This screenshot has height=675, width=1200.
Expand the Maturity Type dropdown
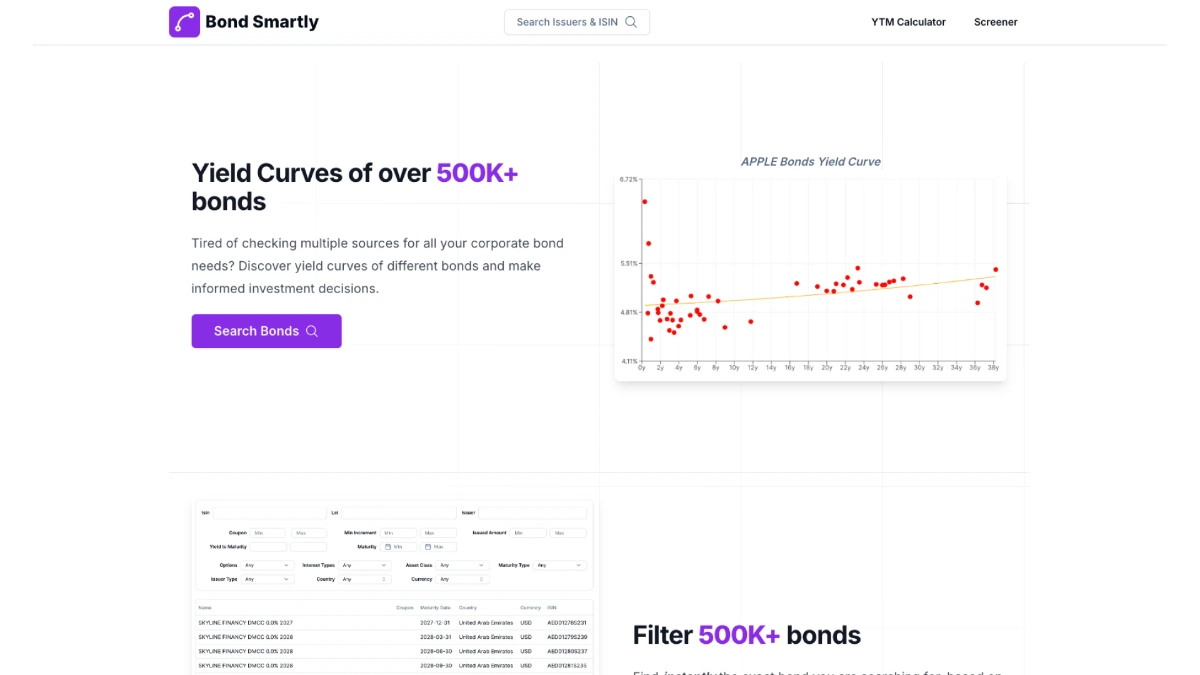tap(560, 565)
